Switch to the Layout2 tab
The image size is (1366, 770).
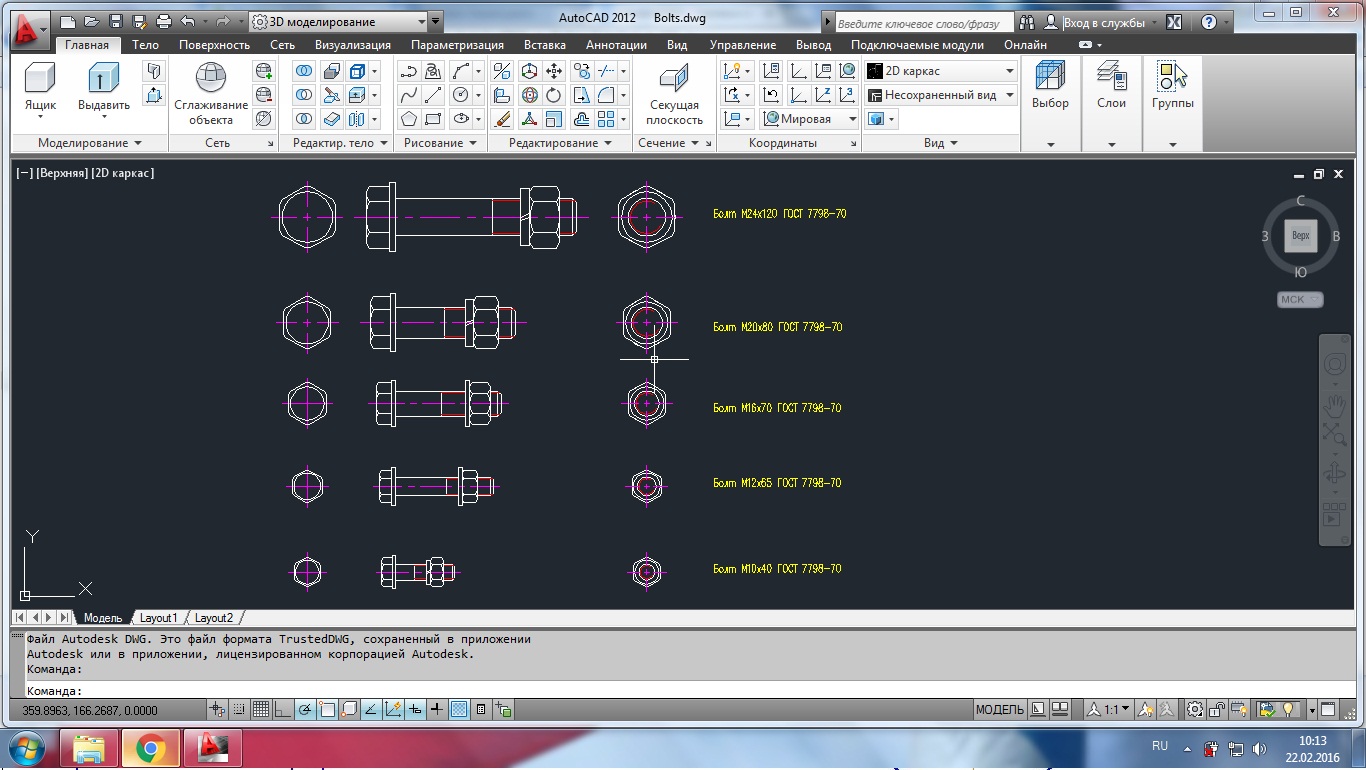coord(214,618)
